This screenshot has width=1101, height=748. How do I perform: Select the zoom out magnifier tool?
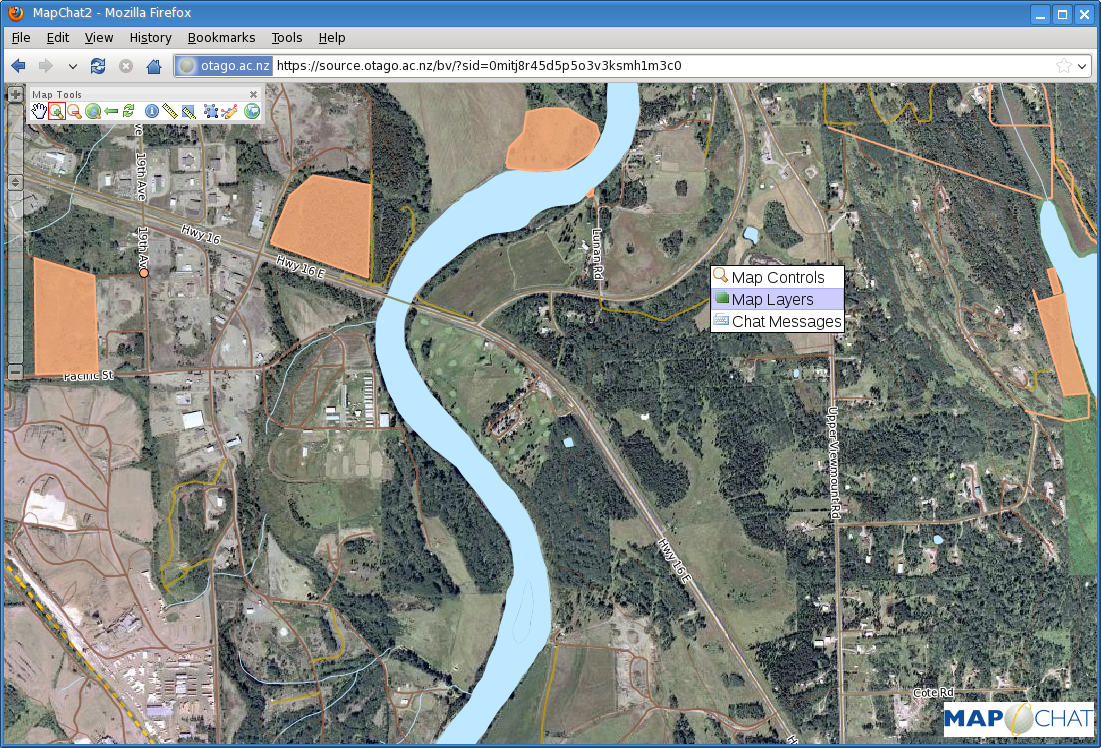pyautogui.click(x=74, y=111)
